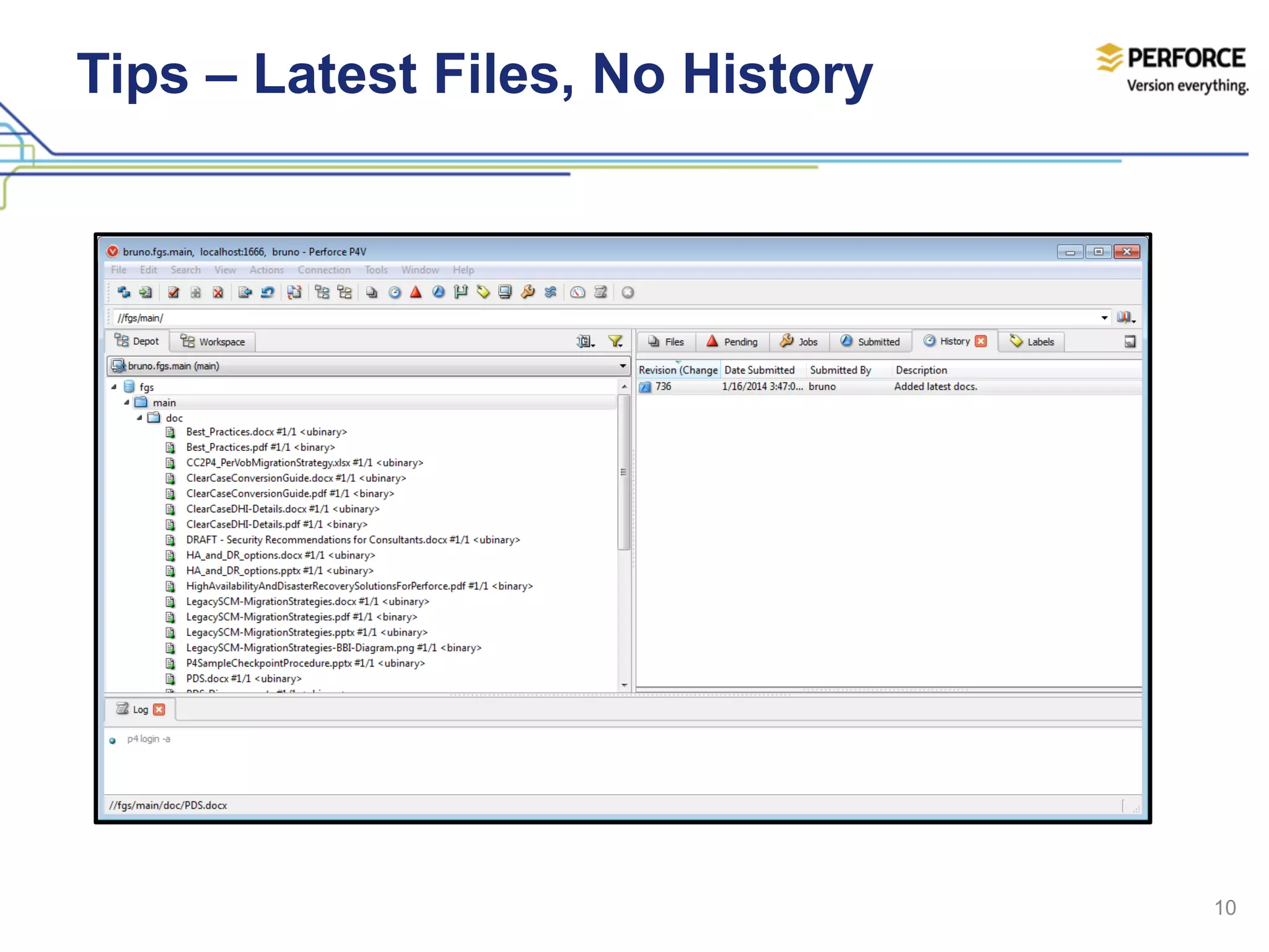Sort by the Revision (Change) column header

point(678,370)
